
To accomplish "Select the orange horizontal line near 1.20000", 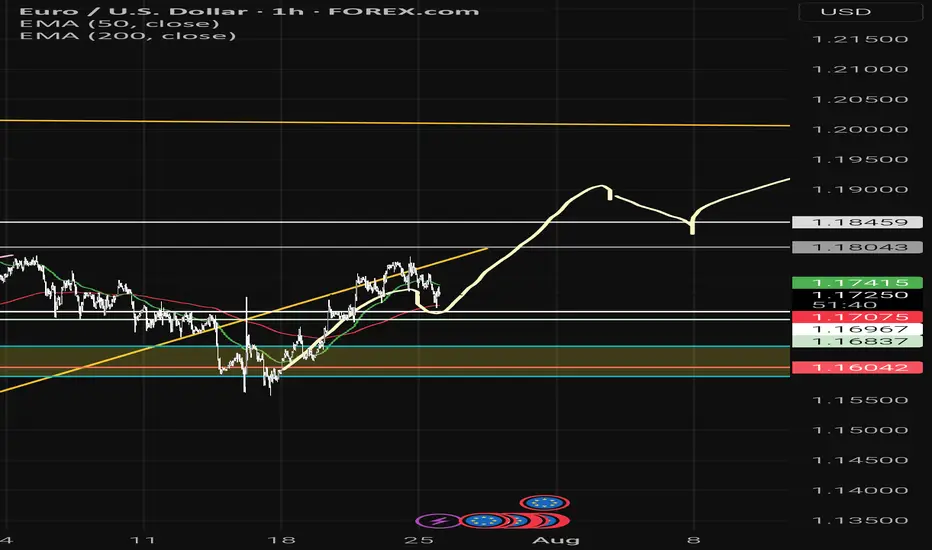I will point(395,123).
